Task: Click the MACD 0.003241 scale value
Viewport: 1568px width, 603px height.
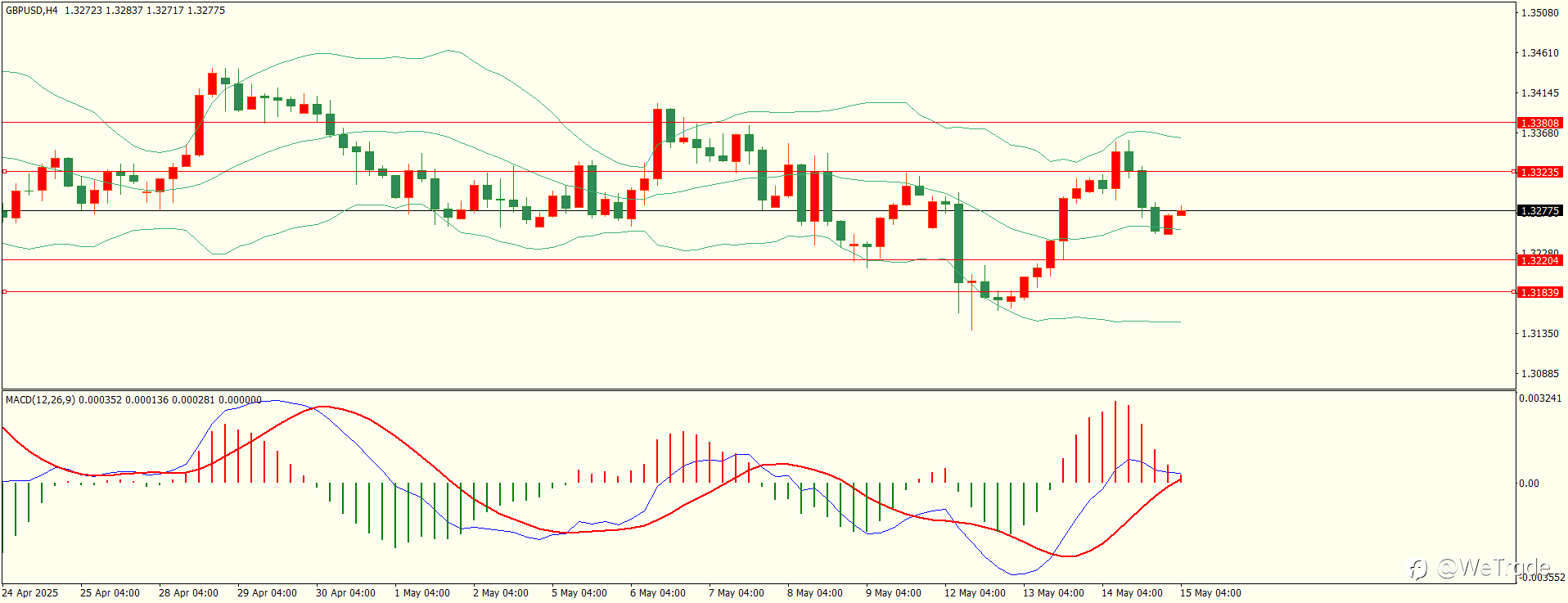Action: tap(1541, 398)
